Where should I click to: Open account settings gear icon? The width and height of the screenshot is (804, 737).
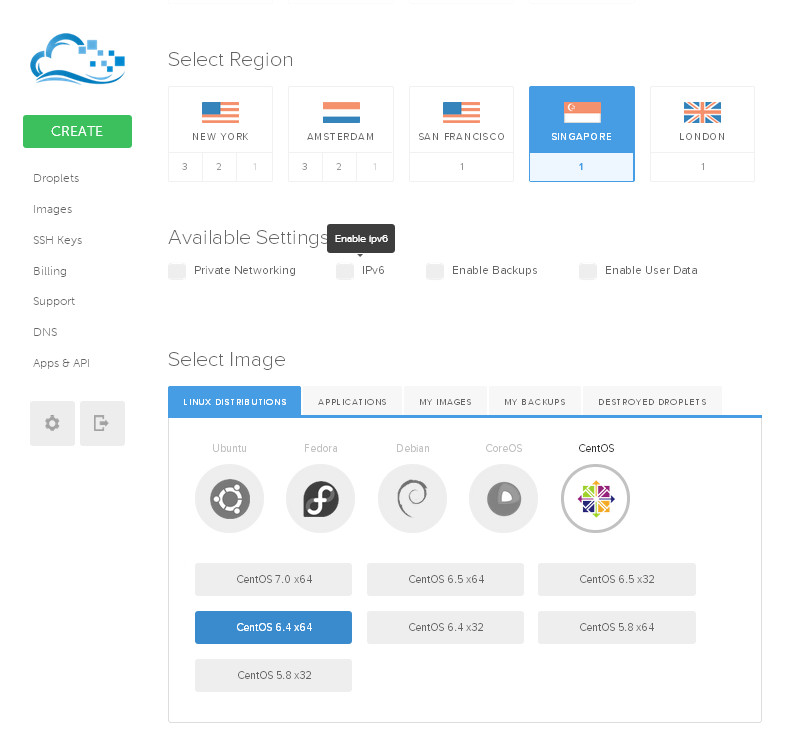click(52, 423)
